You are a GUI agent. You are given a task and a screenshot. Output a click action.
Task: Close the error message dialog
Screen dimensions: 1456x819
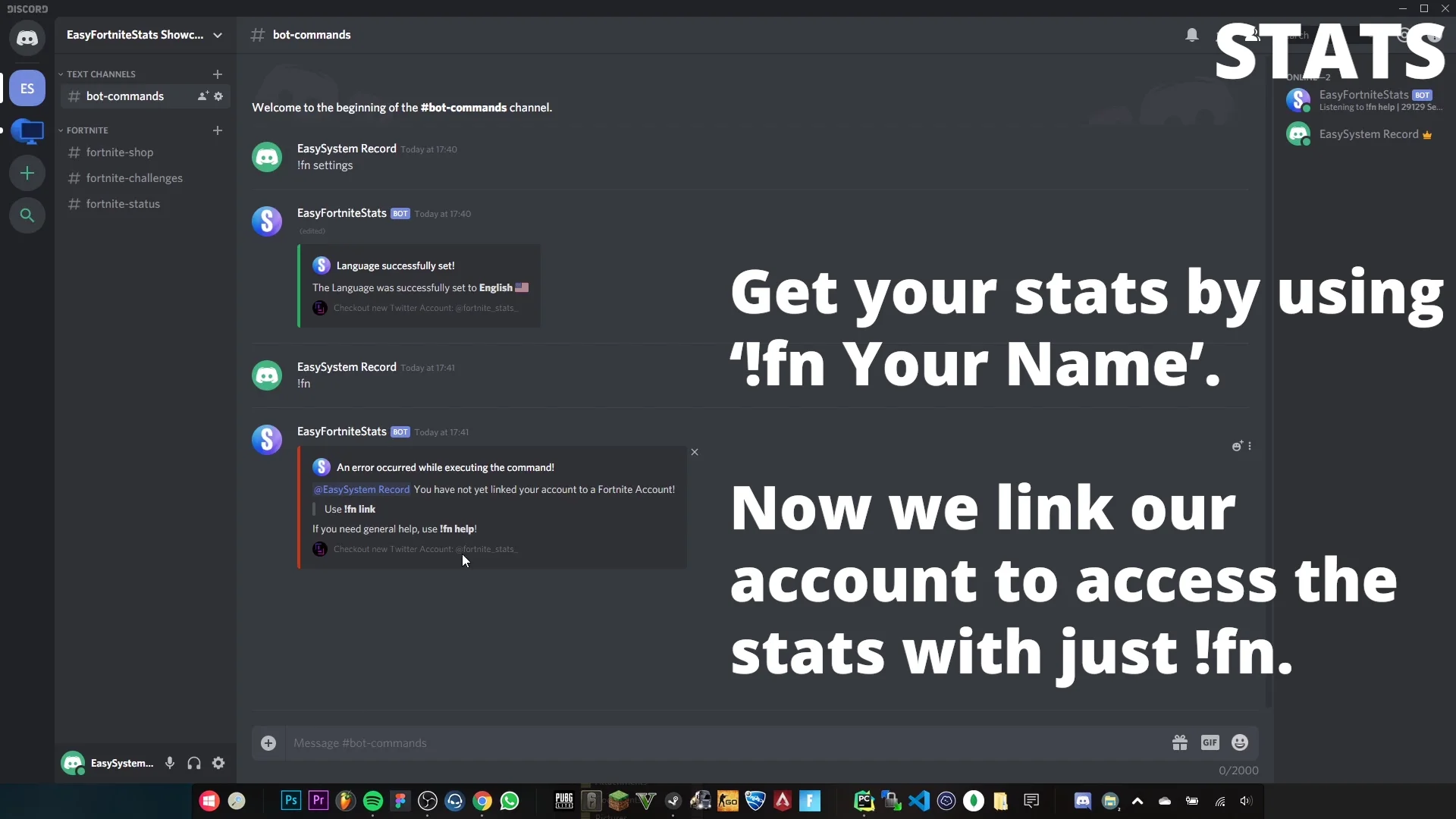[x=694, y=452]
